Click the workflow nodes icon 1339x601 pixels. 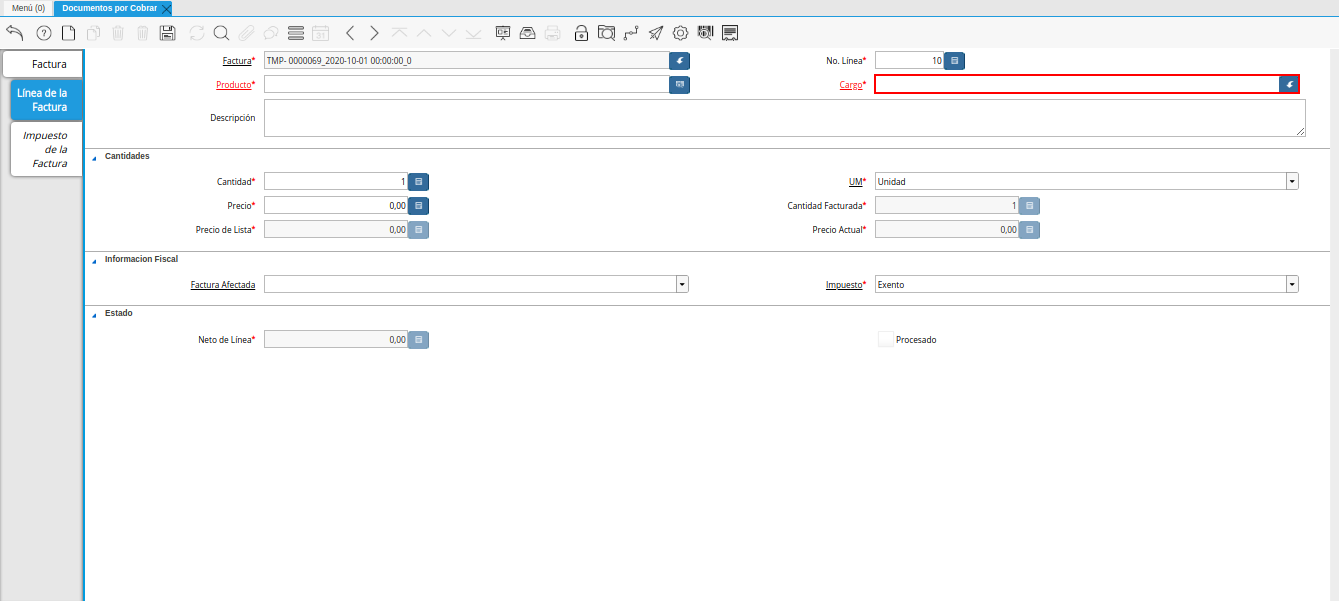click(x=631, y=33)
